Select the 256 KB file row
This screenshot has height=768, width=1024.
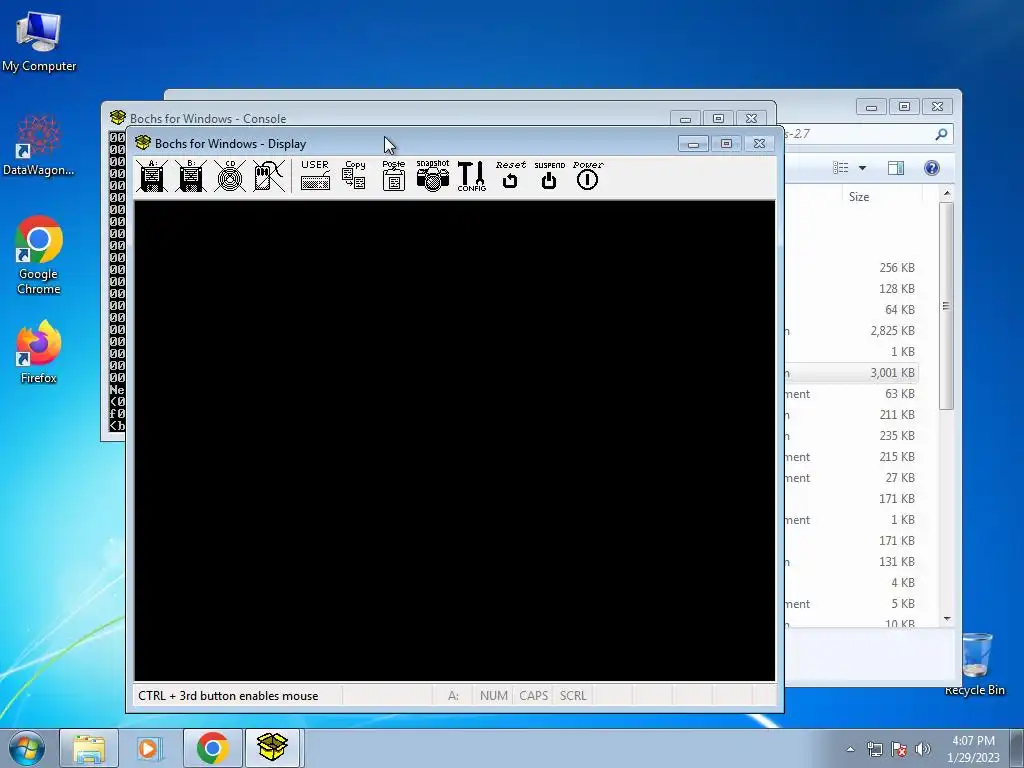pos(852,268)
